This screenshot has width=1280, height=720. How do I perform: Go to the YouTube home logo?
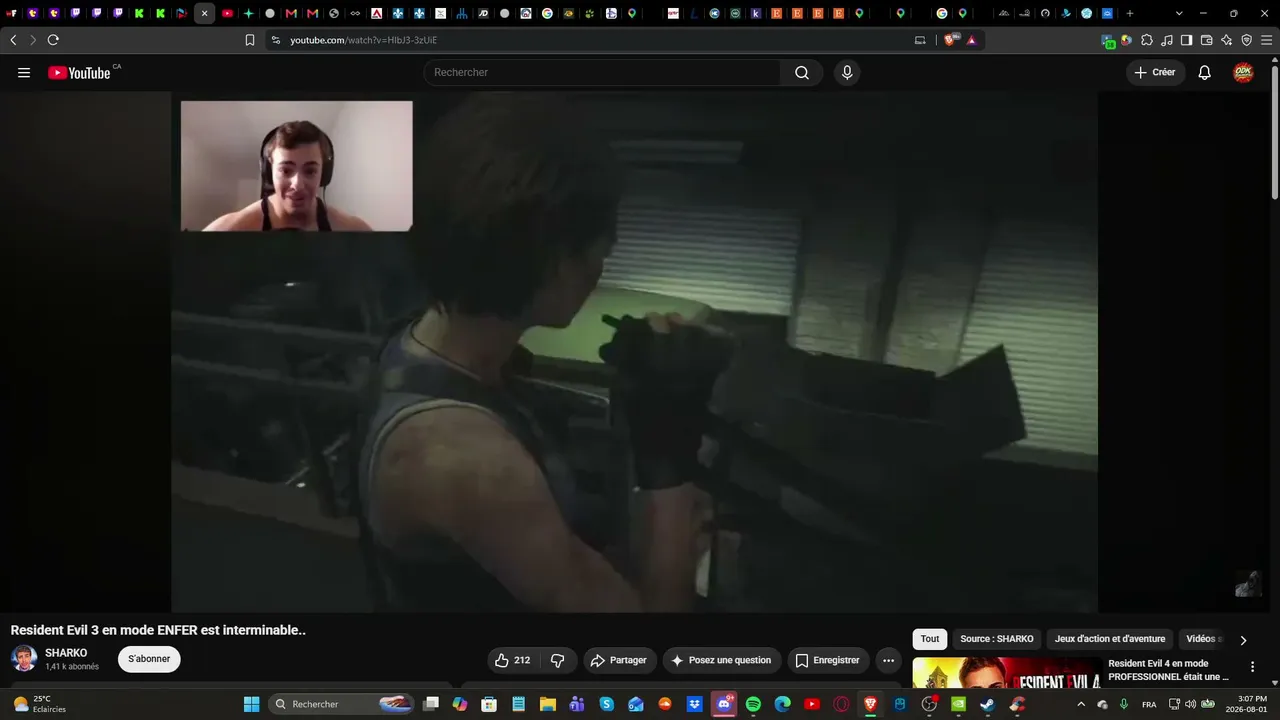tap(79, 73)
